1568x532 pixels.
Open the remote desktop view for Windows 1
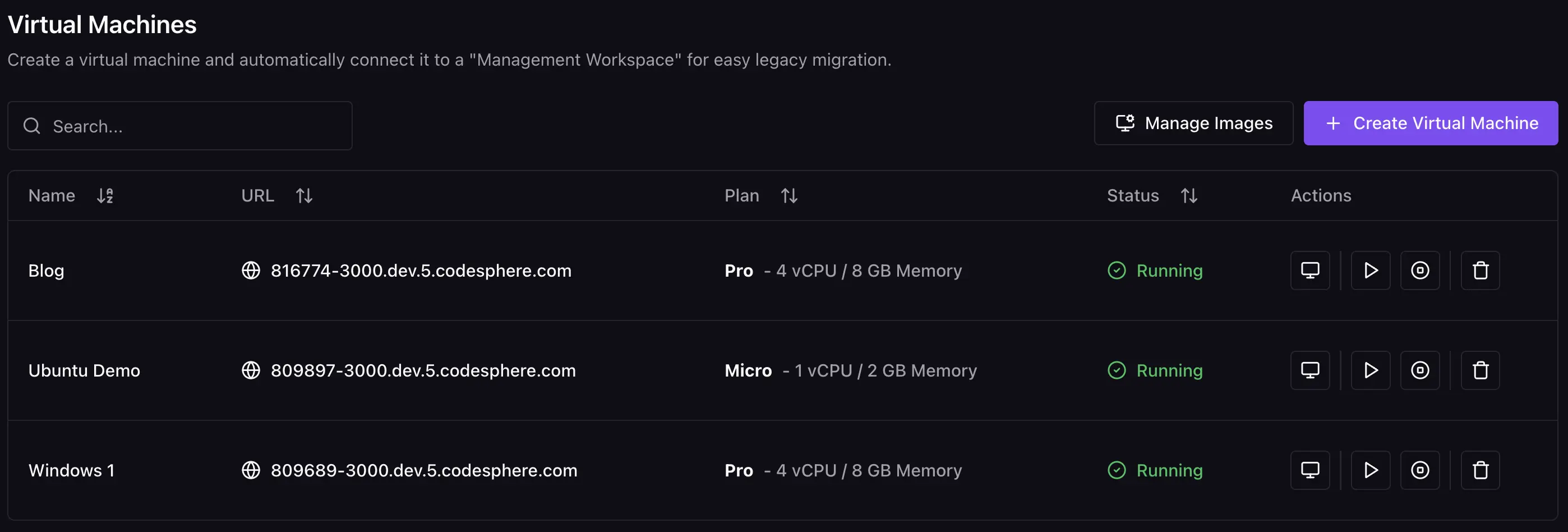[1310, 470]
